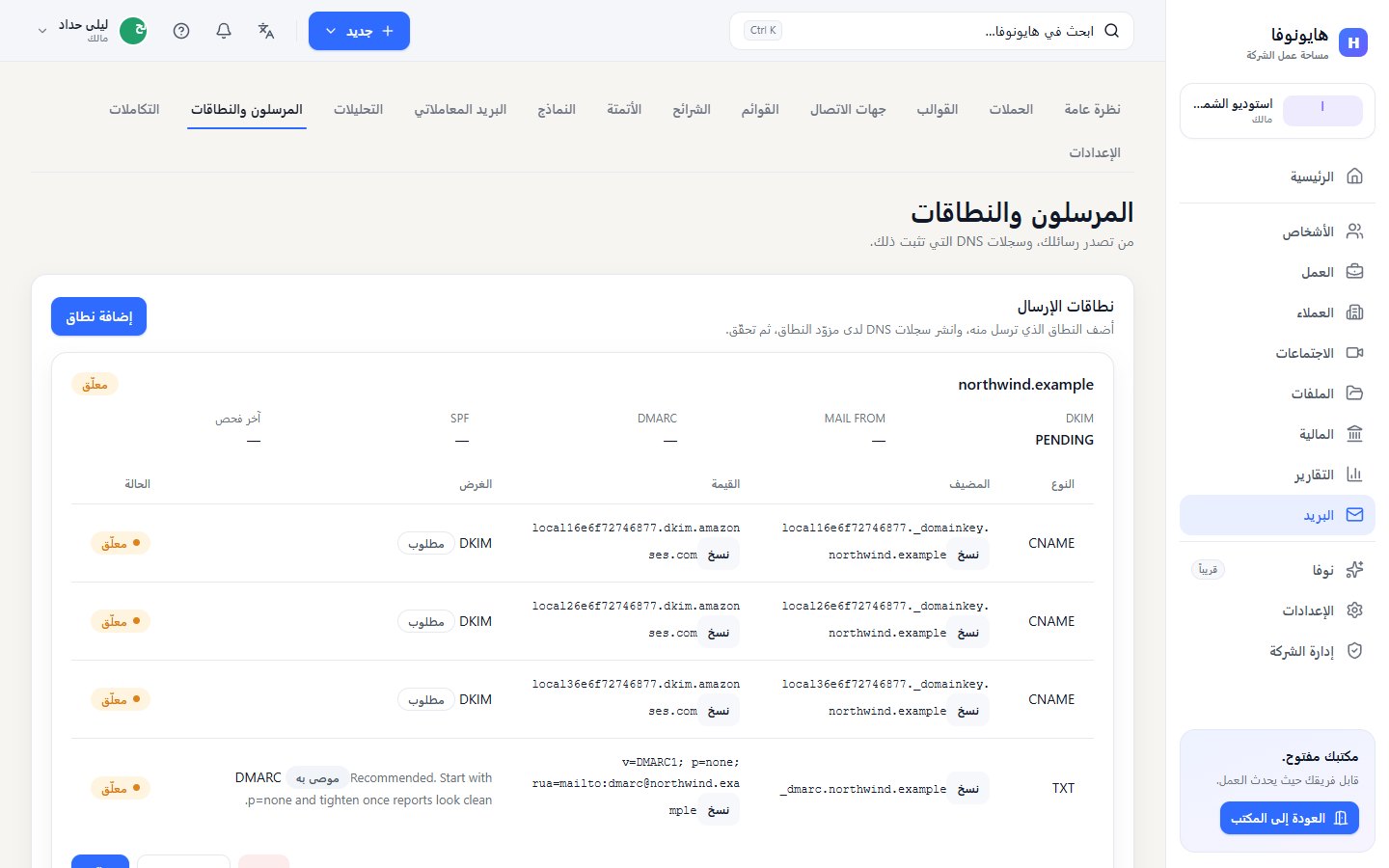Open التكاملات integrations tab
The height and width of the screenshot is (868, 1389).
[x=134, y=109]
